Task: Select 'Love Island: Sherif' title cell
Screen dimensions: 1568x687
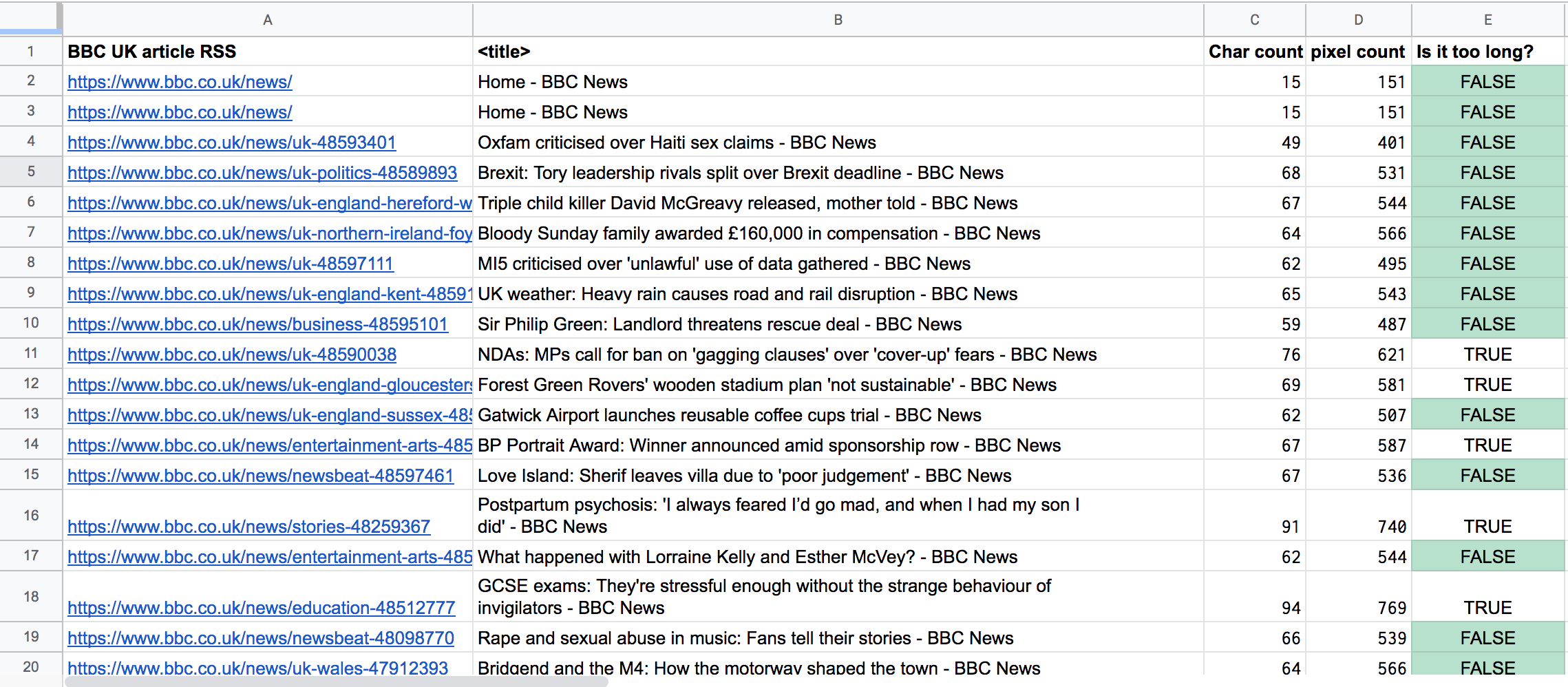Action: click(x=838, y=475)
